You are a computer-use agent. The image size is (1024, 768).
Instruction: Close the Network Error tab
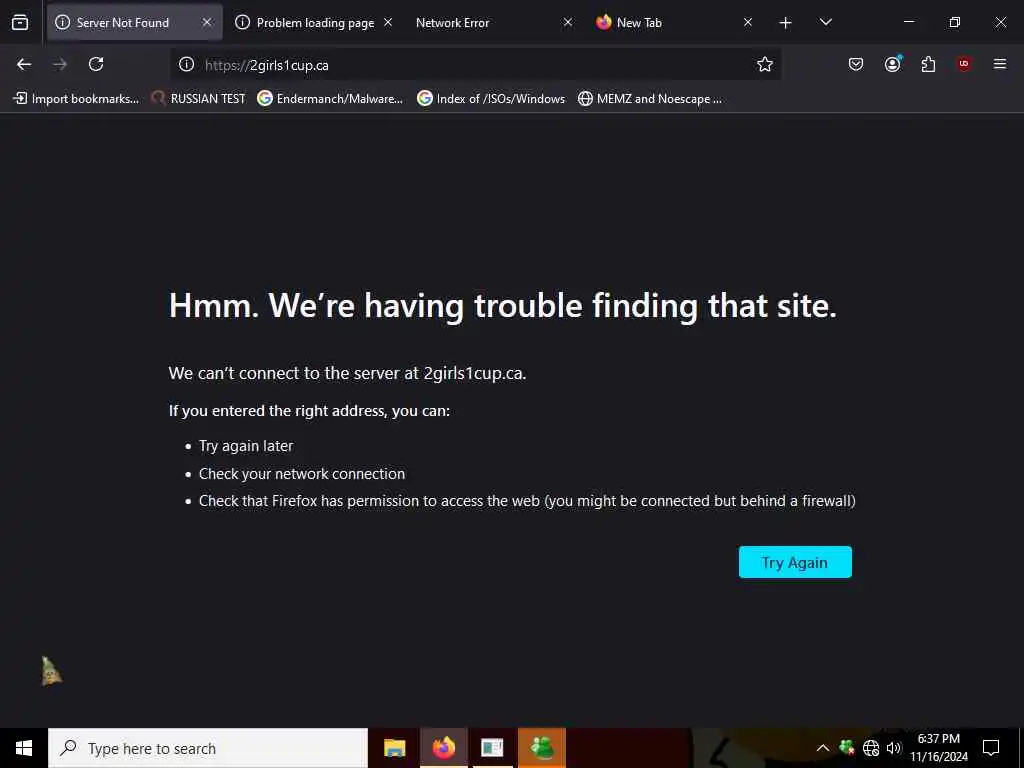[x=568, y=22]
